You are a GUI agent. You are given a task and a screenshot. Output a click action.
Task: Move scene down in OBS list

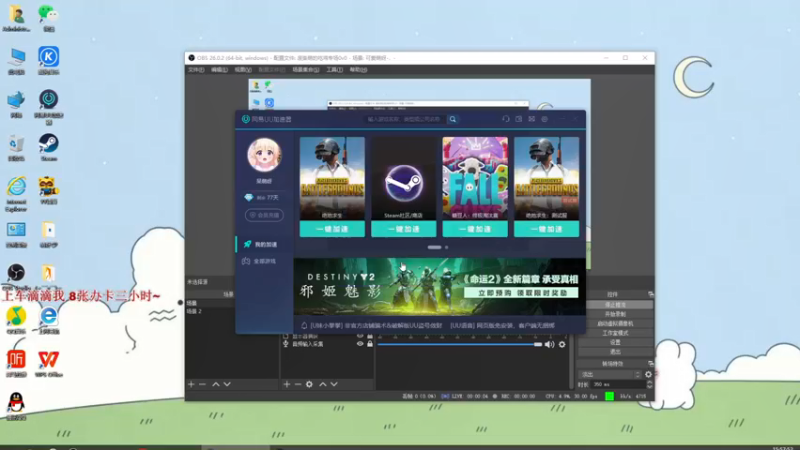coord(227,384)
